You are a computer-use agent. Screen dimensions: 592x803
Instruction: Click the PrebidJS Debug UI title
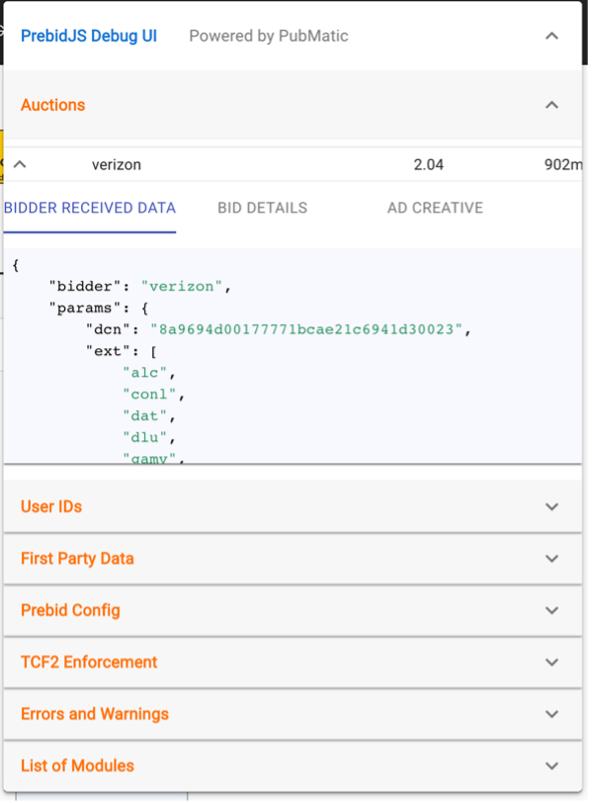[x=89, y=36]
